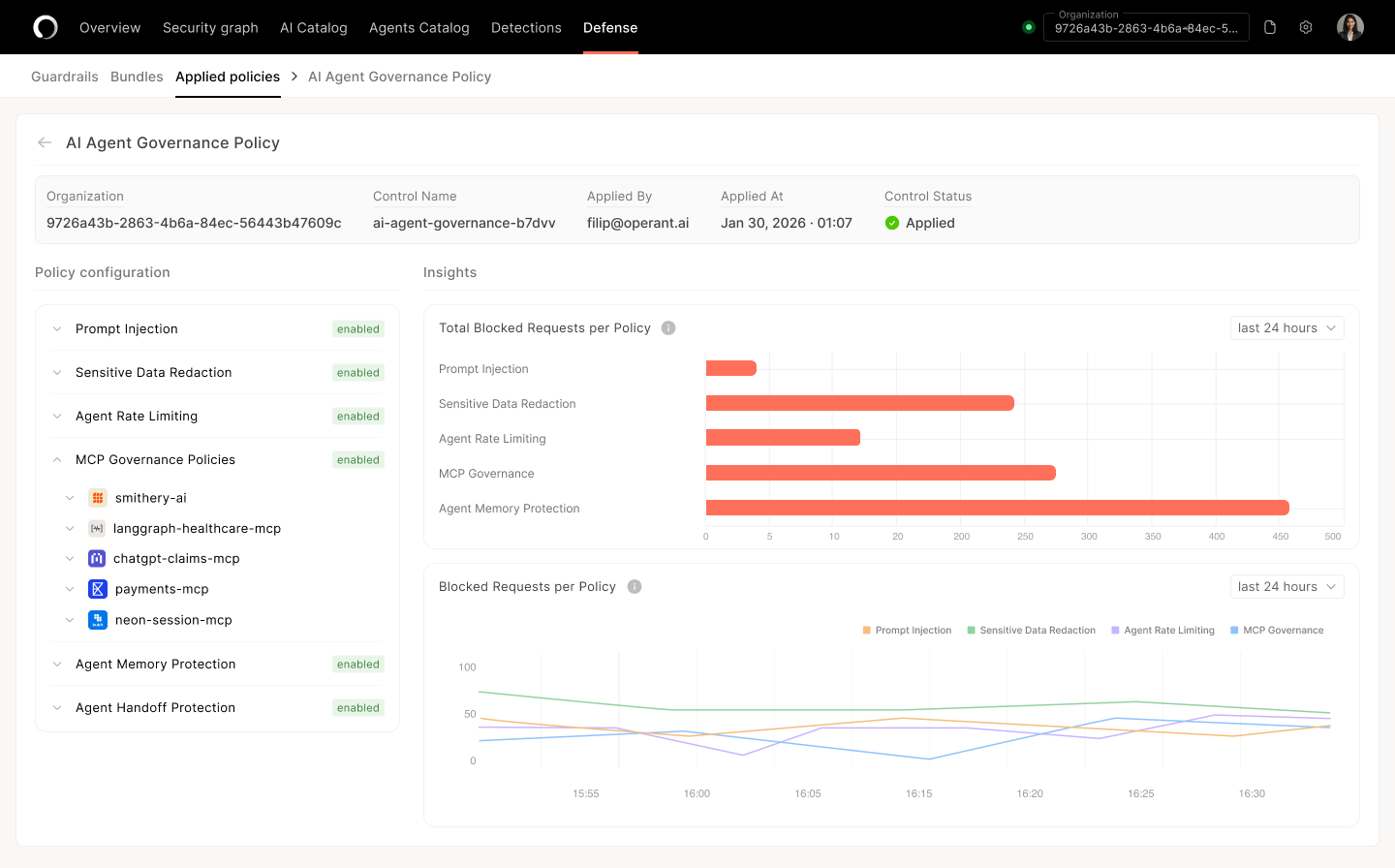The height and width of the screenshot is (868, 1395).
Task: Open settings gear icon
Action: 1306,27
